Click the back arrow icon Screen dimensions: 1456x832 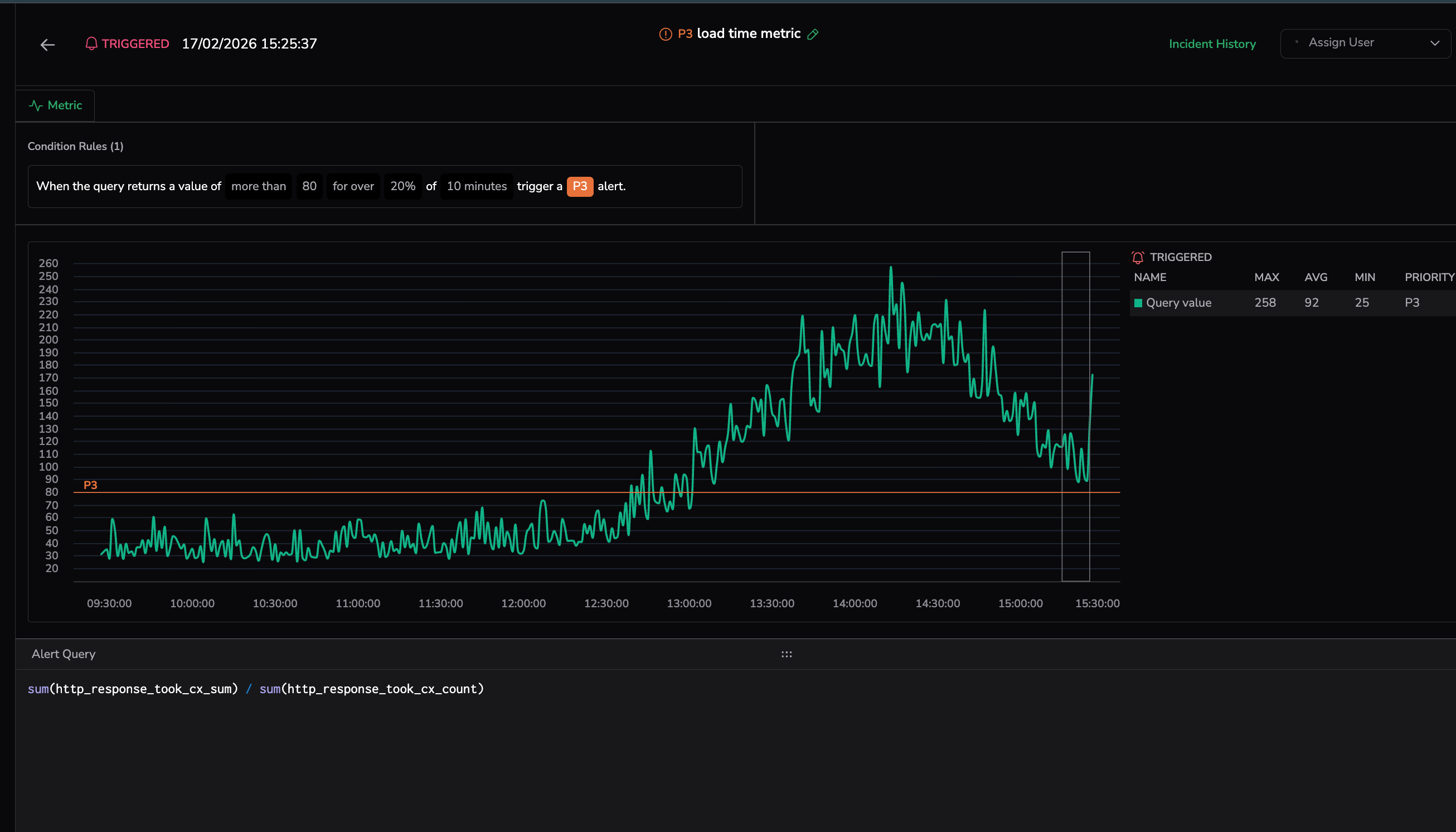coord(47,45)
